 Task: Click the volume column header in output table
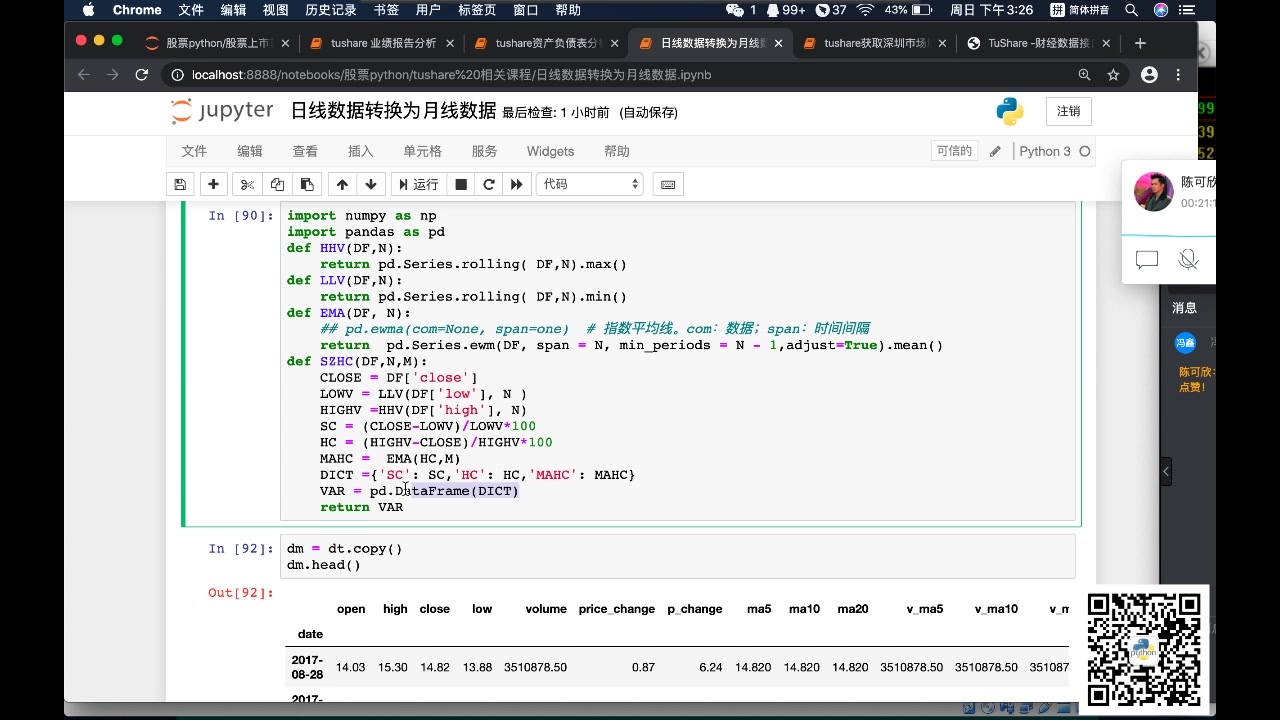[x=546, y=609]
